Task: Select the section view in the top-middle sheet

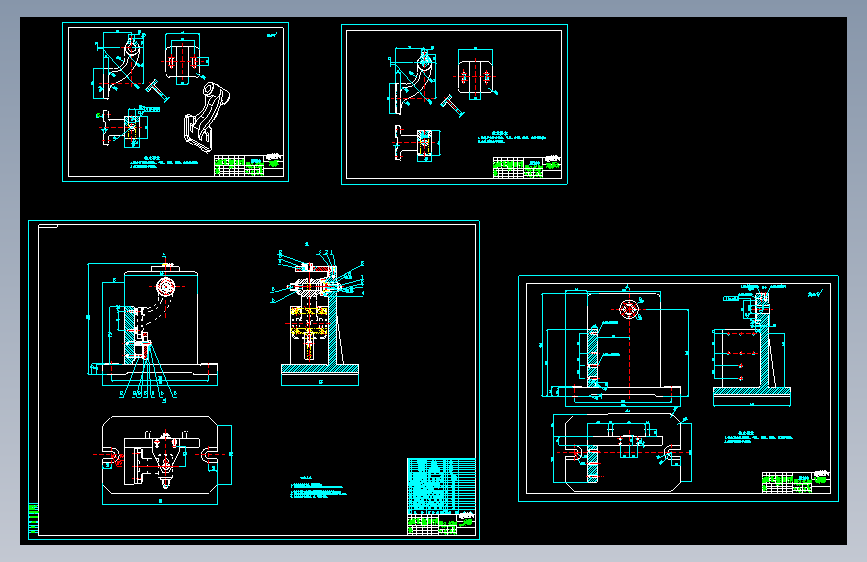Action: [417, 143]
